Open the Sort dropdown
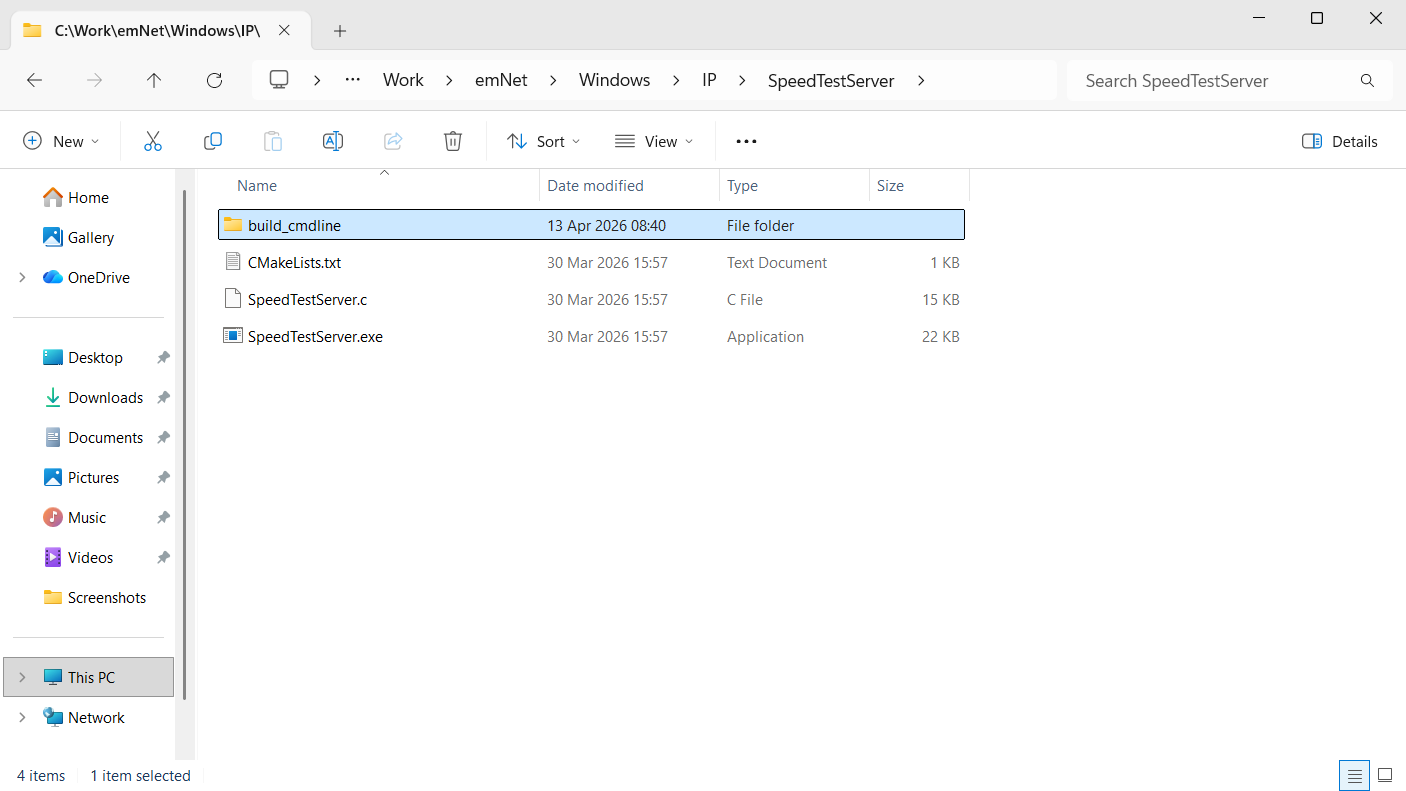This screenshot has width=1406, height=791. (x=543, y=141)
